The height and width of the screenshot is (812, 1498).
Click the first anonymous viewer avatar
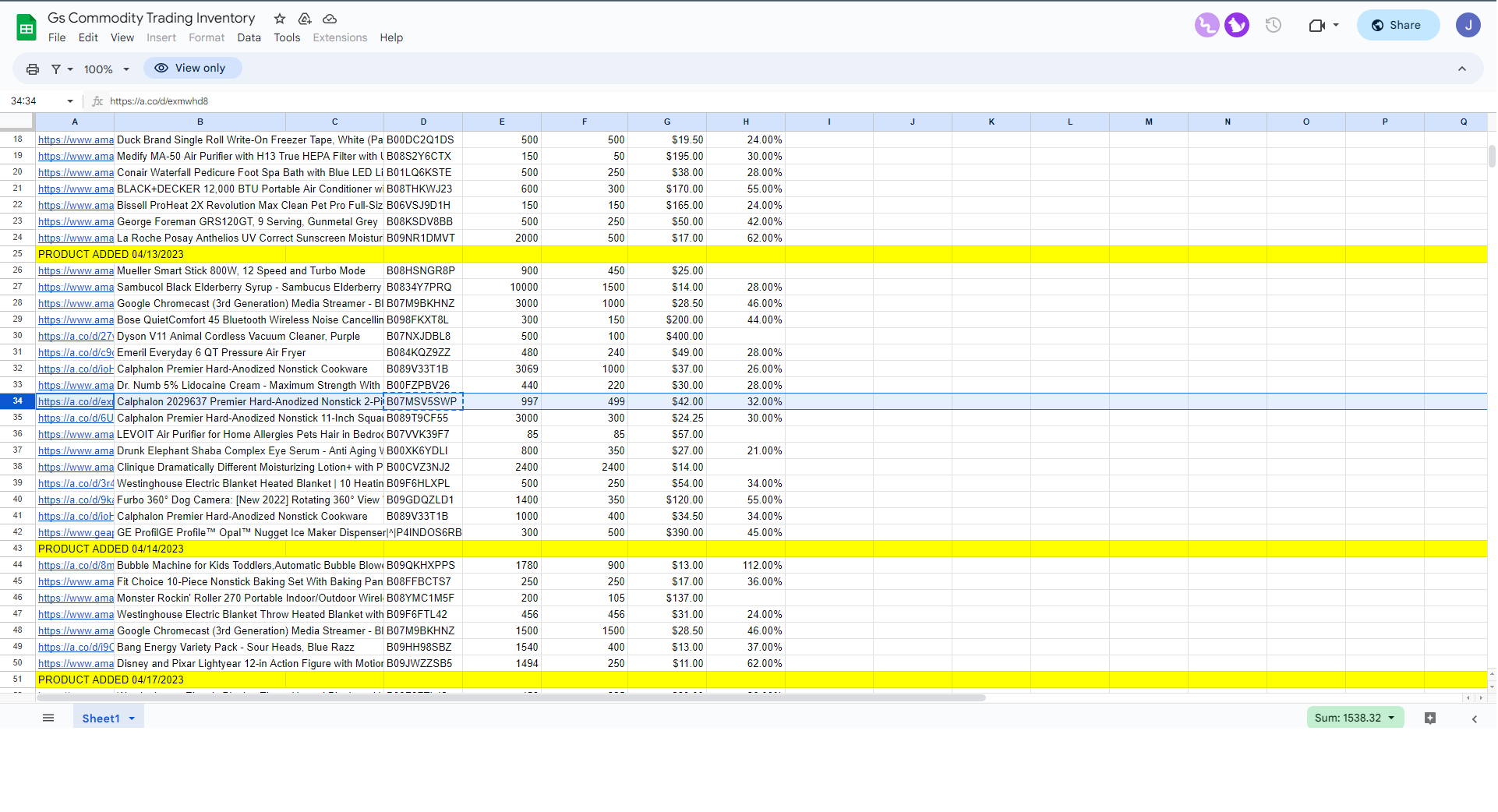[x=1207, y=25]
